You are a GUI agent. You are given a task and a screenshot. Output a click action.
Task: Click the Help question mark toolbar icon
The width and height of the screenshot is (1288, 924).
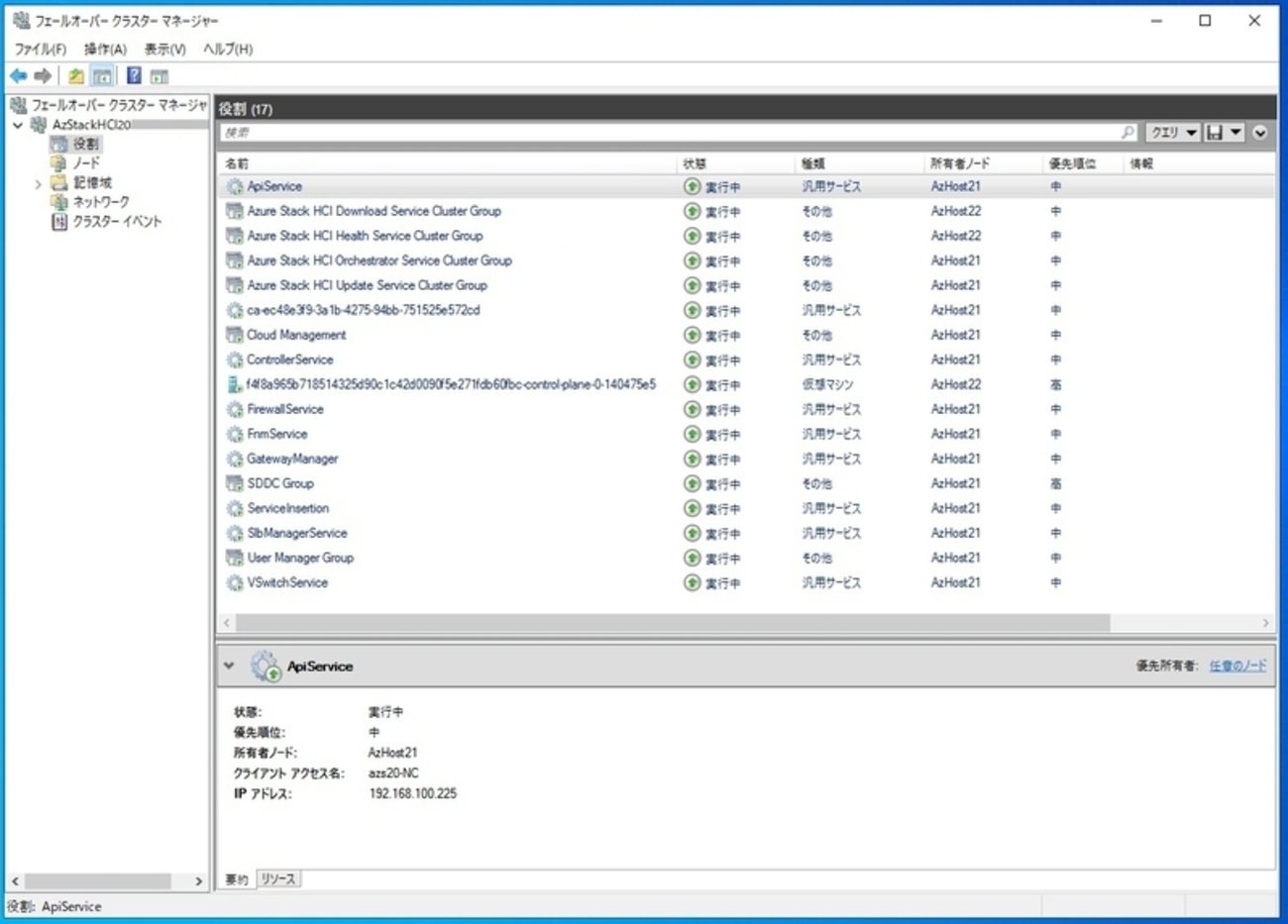[x=134, y=75]
